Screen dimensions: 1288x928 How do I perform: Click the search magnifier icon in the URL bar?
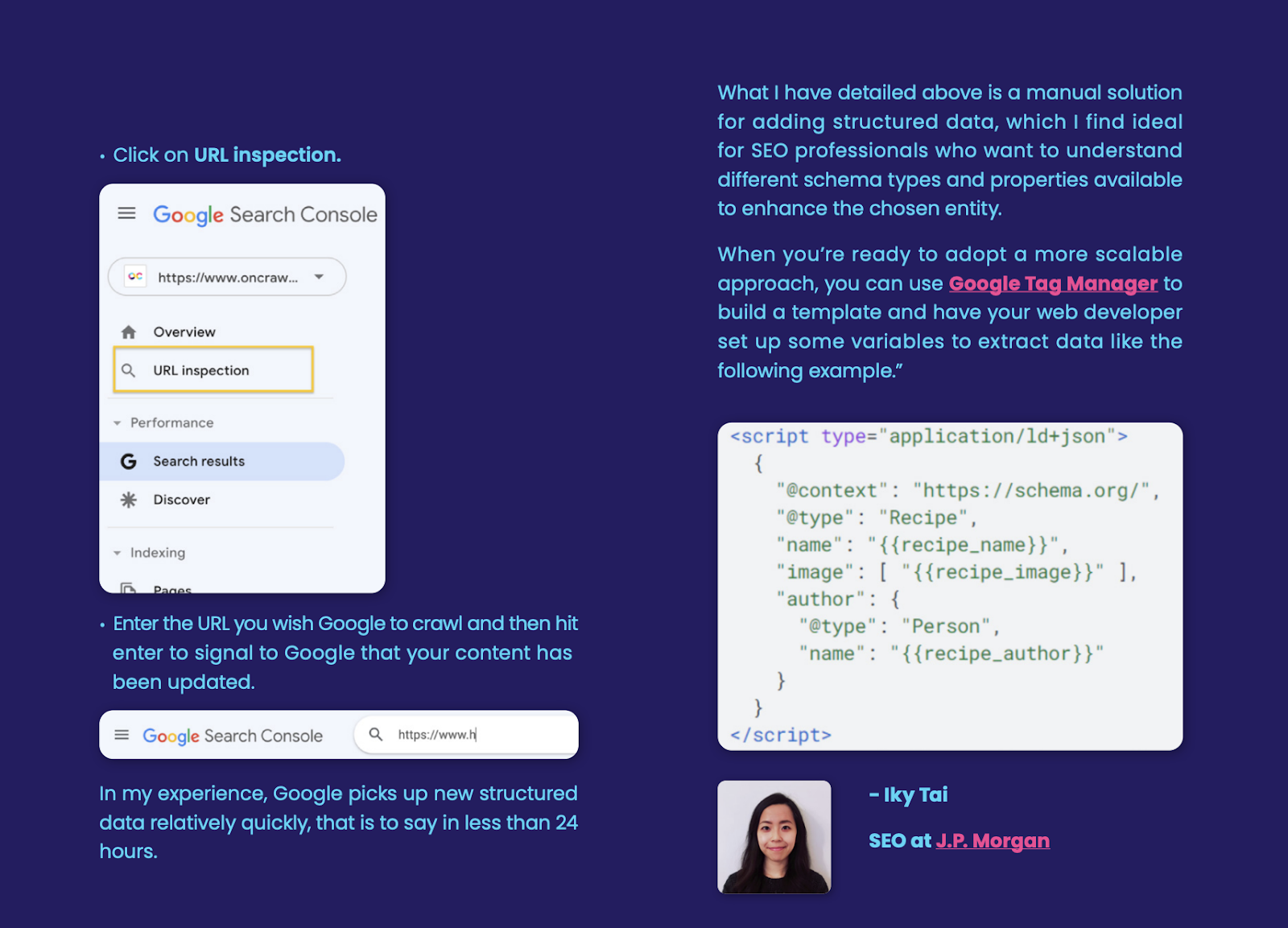376,734
